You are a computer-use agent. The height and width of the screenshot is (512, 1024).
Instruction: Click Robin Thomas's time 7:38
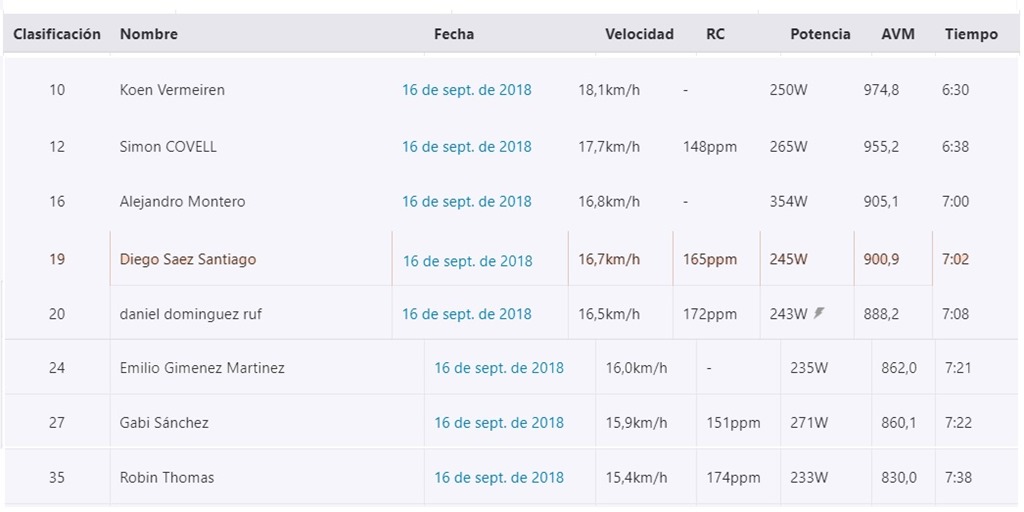coord(958,477)
